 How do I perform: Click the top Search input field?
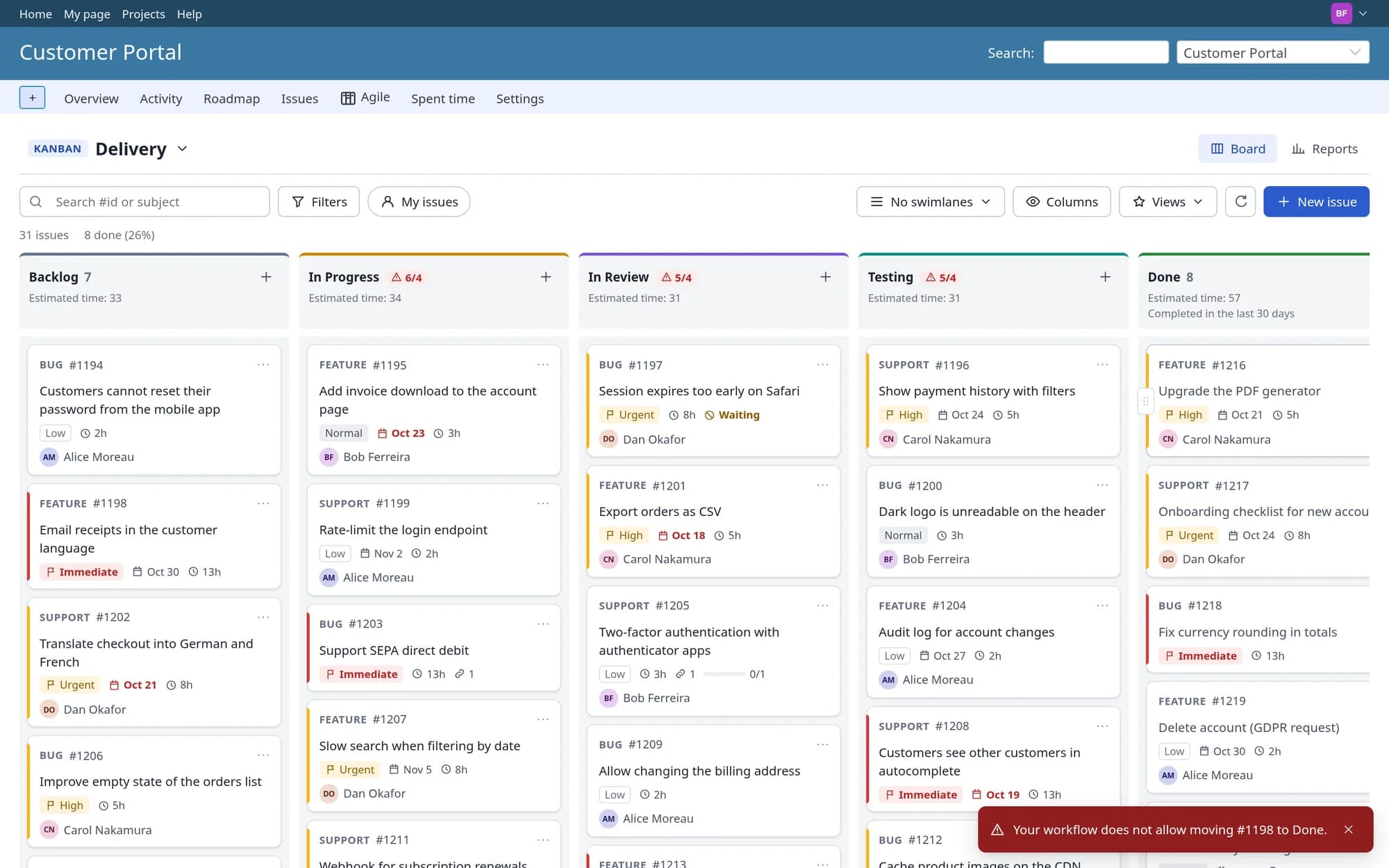pos(1106,52)
